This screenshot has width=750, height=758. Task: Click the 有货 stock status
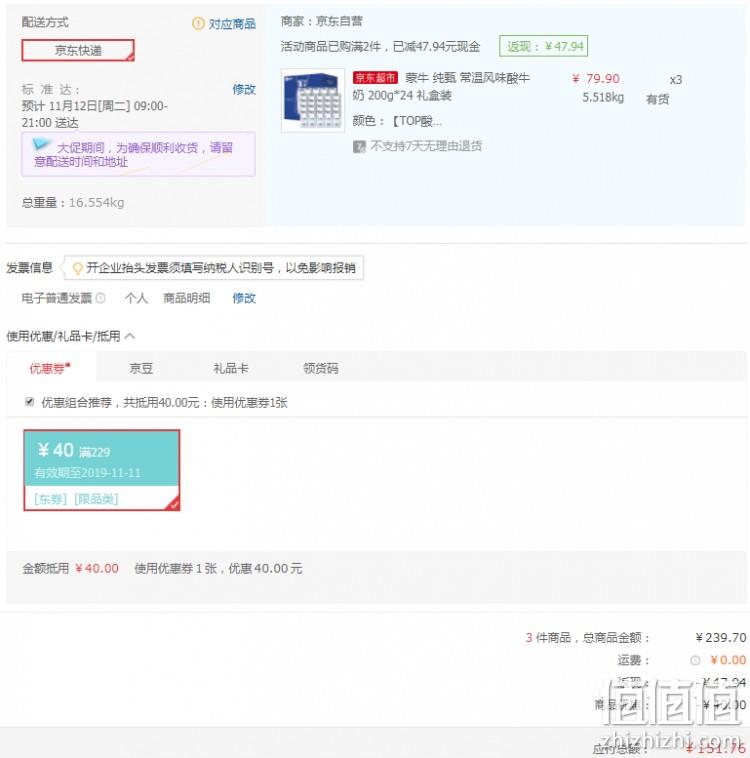point(658,99)
